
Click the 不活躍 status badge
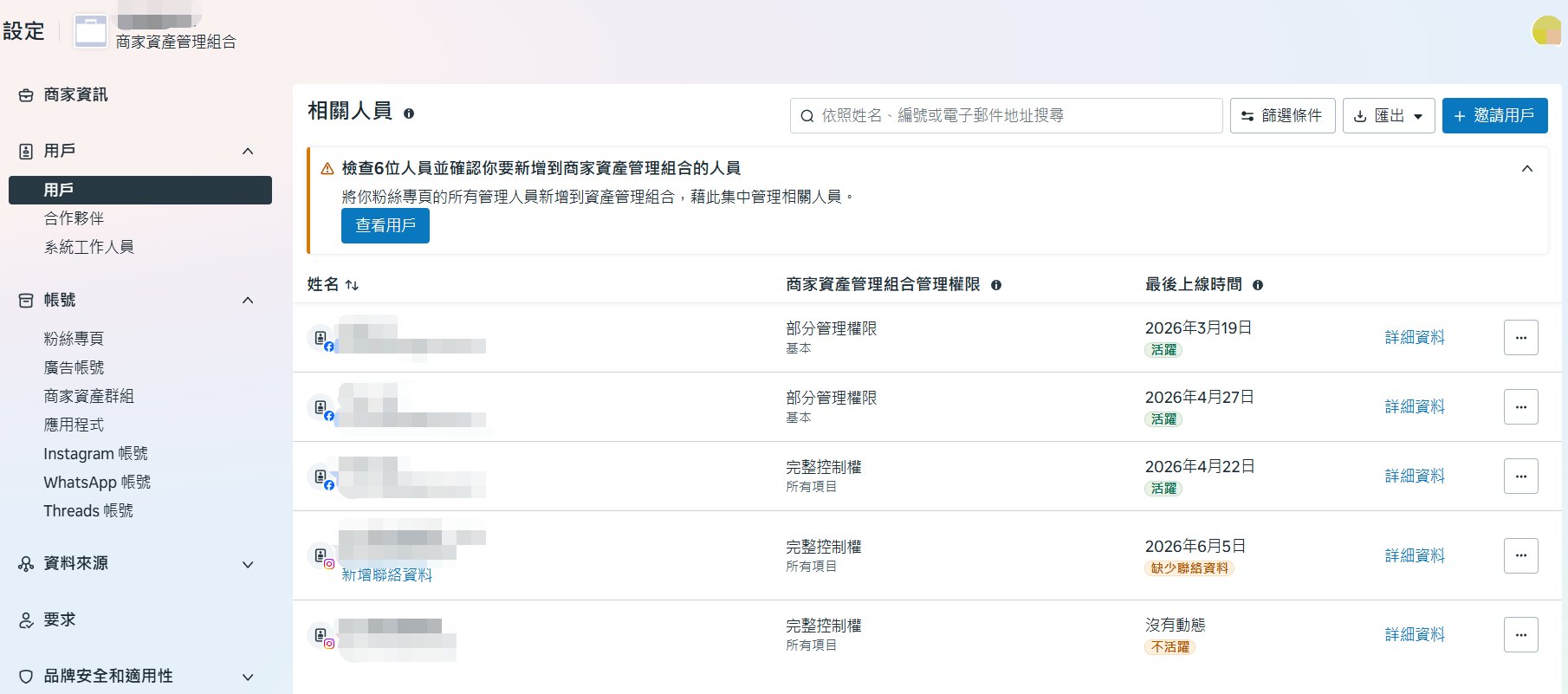(x=1170, y=647)
